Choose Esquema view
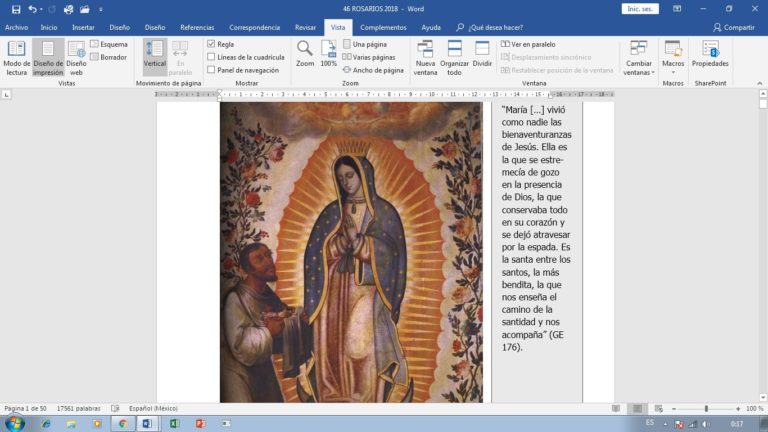The image size is (768, 432). (x=109, y=44)
